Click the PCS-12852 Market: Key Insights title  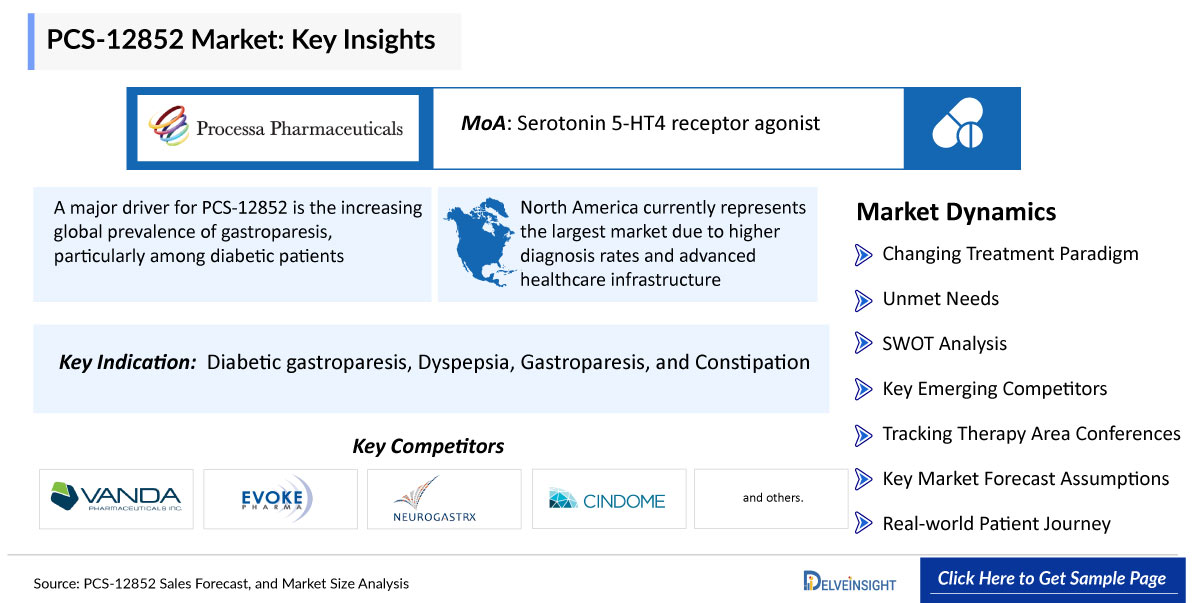241,40
